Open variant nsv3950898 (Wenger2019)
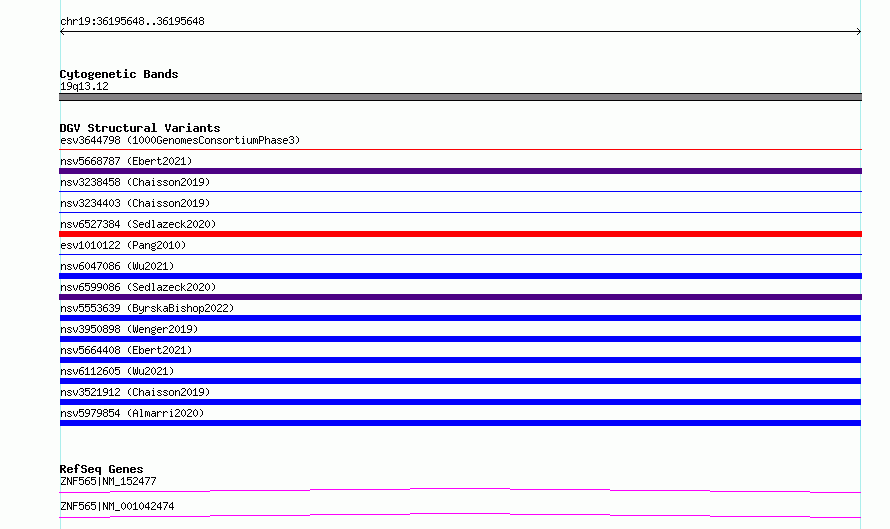890x529 pixels. 129,329
